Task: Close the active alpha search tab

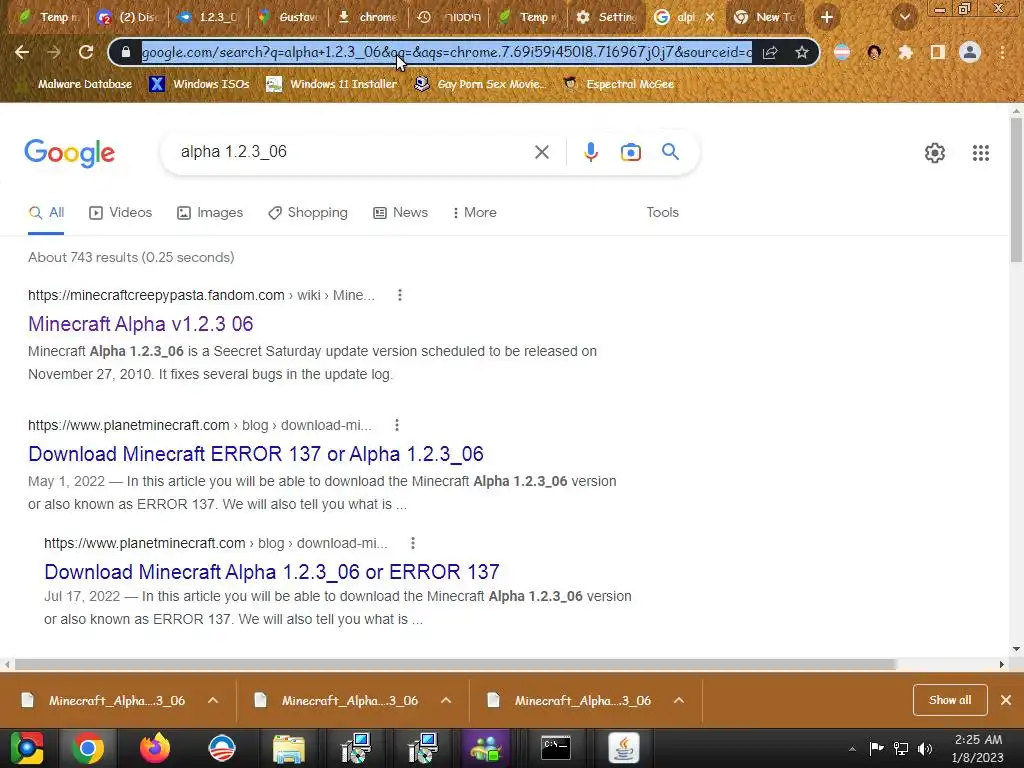Action: click(710, 18)
